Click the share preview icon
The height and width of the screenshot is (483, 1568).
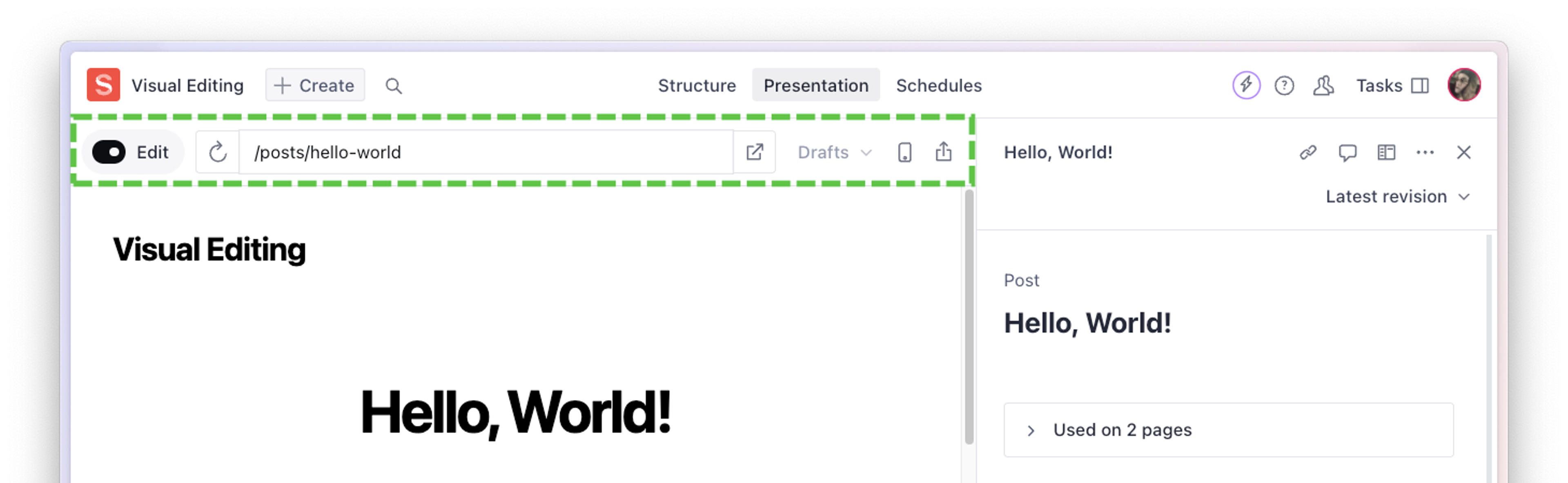coord(943,152)
